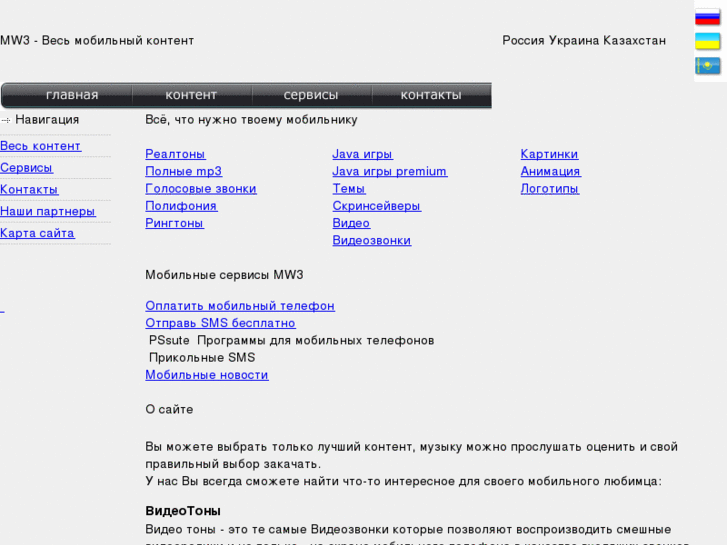Screen dimensions: 727x545
Task: Open the Видеозвонки link
Action: [372, 241]
